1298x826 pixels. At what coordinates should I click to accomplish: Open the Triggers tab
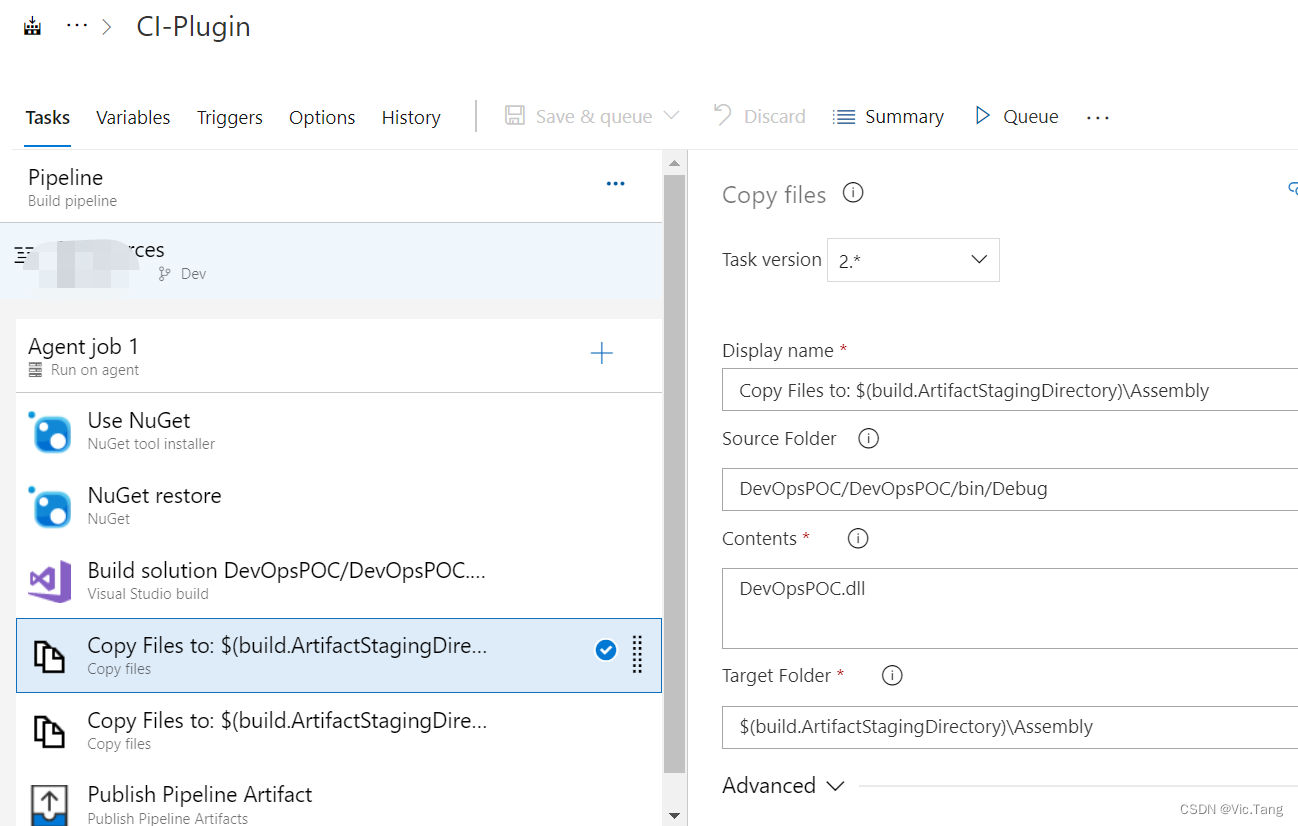pos(229,117)
